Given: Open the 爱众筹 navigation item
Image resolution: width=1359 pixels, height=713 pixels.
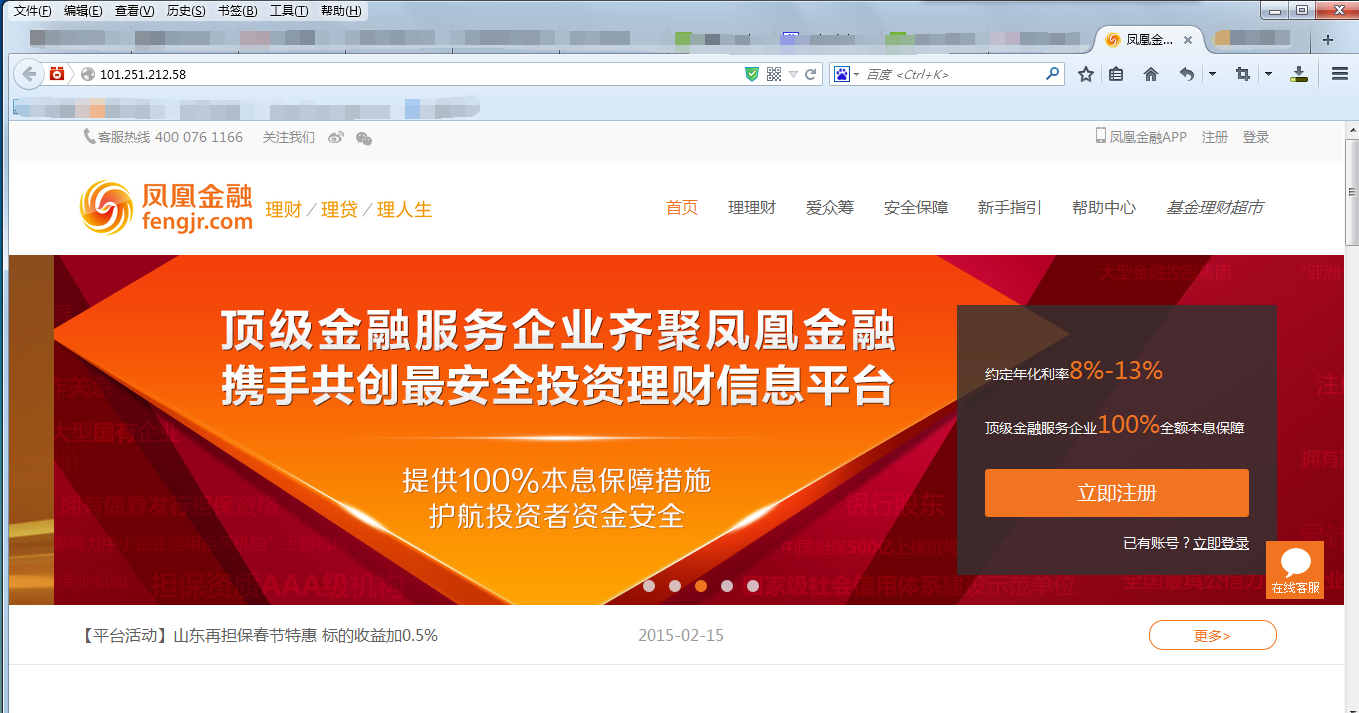Looking at the screenshot, I should click(830, 208).
